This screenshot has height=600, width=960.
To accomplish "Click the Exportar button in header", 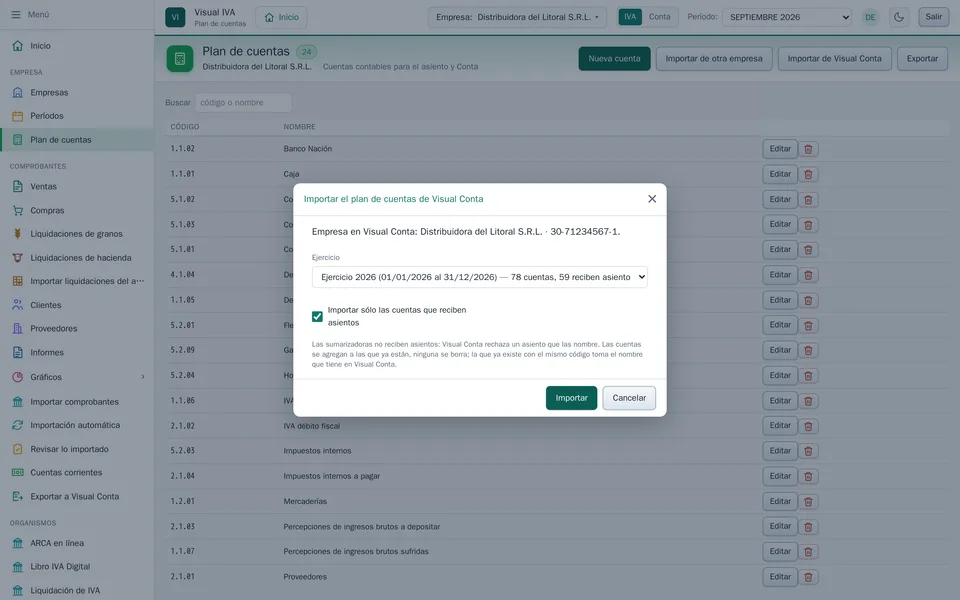I will [922, 59].
